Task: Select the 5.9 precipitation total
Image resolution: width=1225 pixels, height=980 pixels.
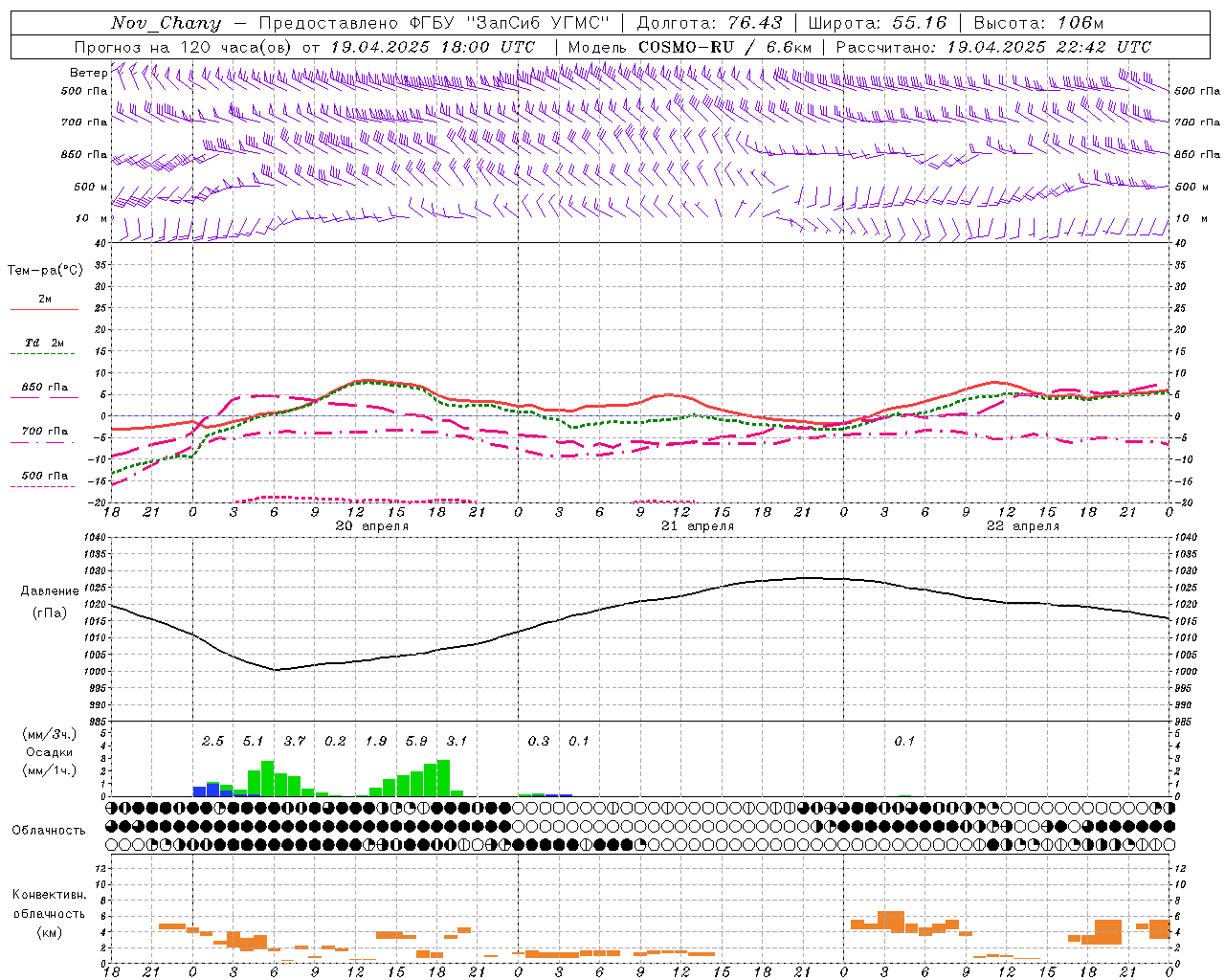Action: click(x=416, y=742)
